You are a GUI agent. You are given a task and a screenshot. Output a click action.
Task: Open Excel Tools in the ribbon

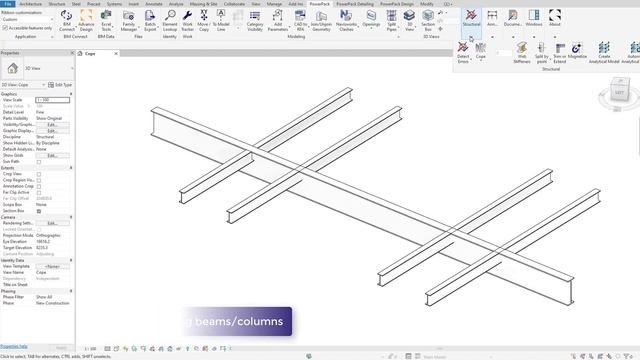pos(106,20)
